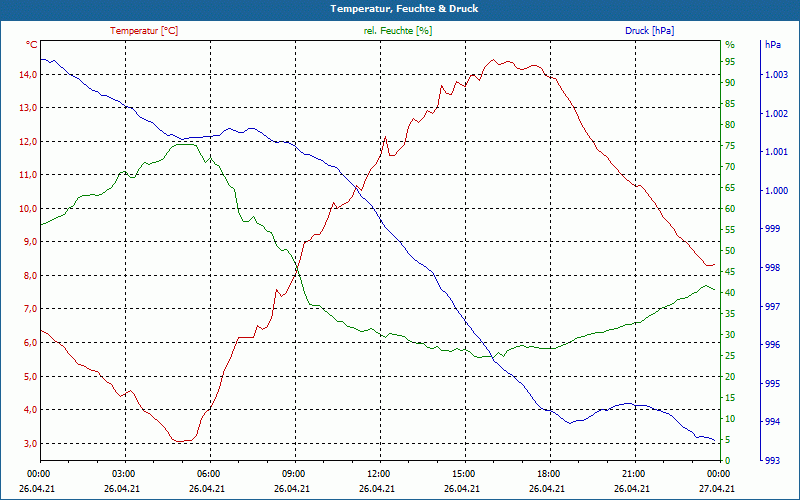
Task: Click the blue 996 pressure axis value
Action: click(773, 345)
